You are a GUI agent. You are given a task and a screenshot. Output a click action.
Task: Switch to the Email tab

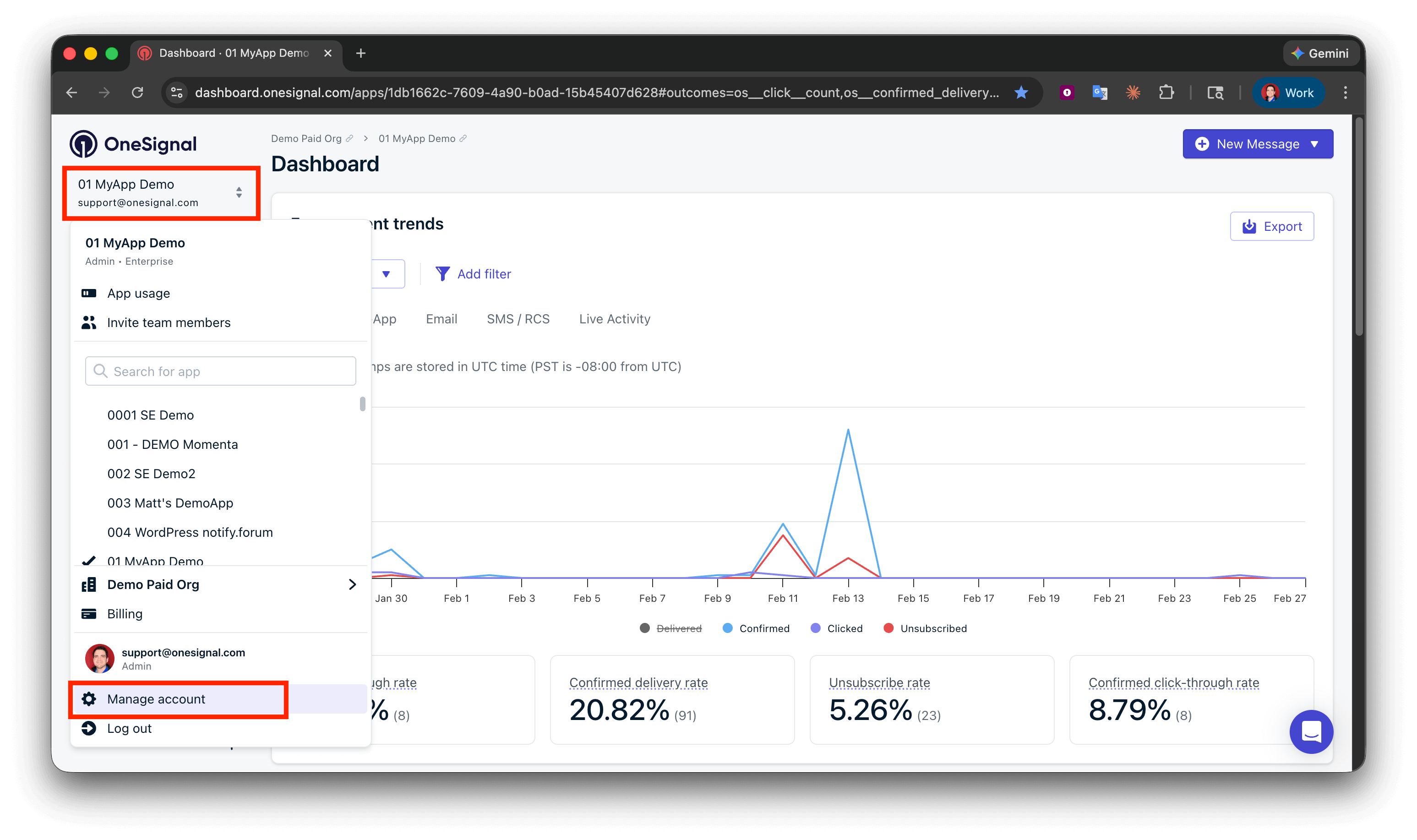pyautogui.click(x=441, y=319)
